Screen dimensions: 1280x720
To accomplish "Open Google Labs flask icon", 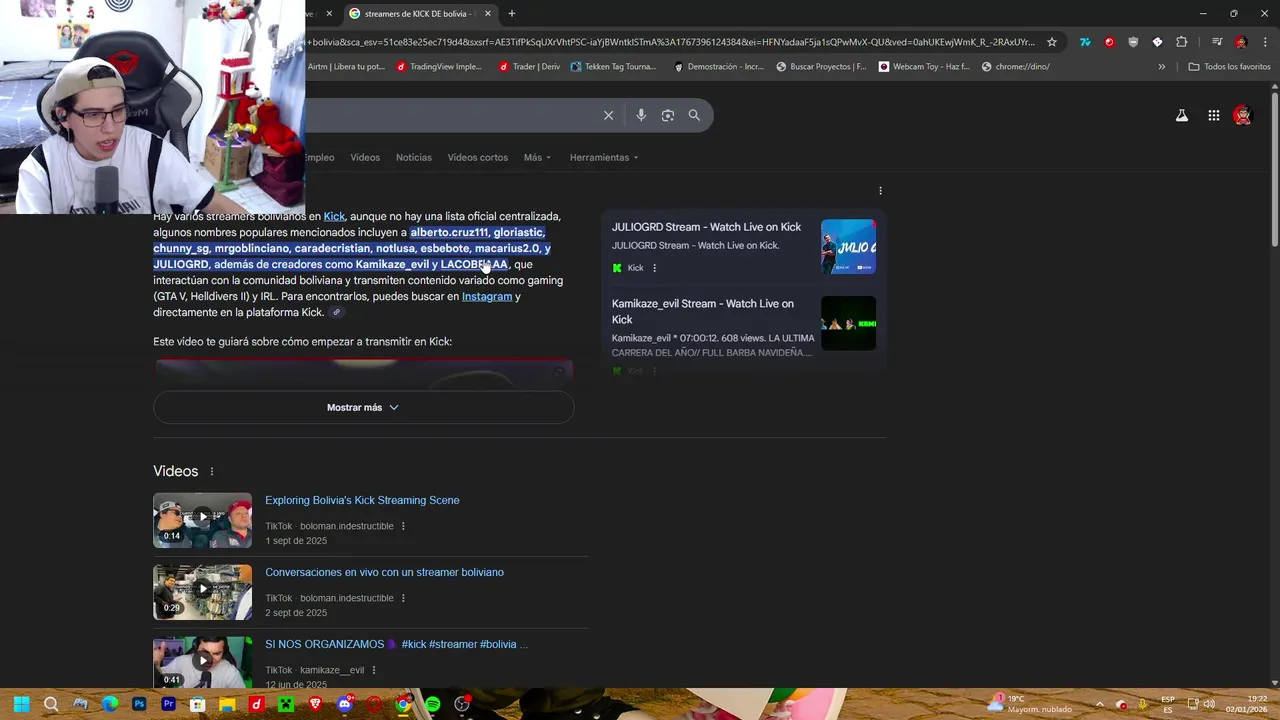I will (x=1182, y=116).
